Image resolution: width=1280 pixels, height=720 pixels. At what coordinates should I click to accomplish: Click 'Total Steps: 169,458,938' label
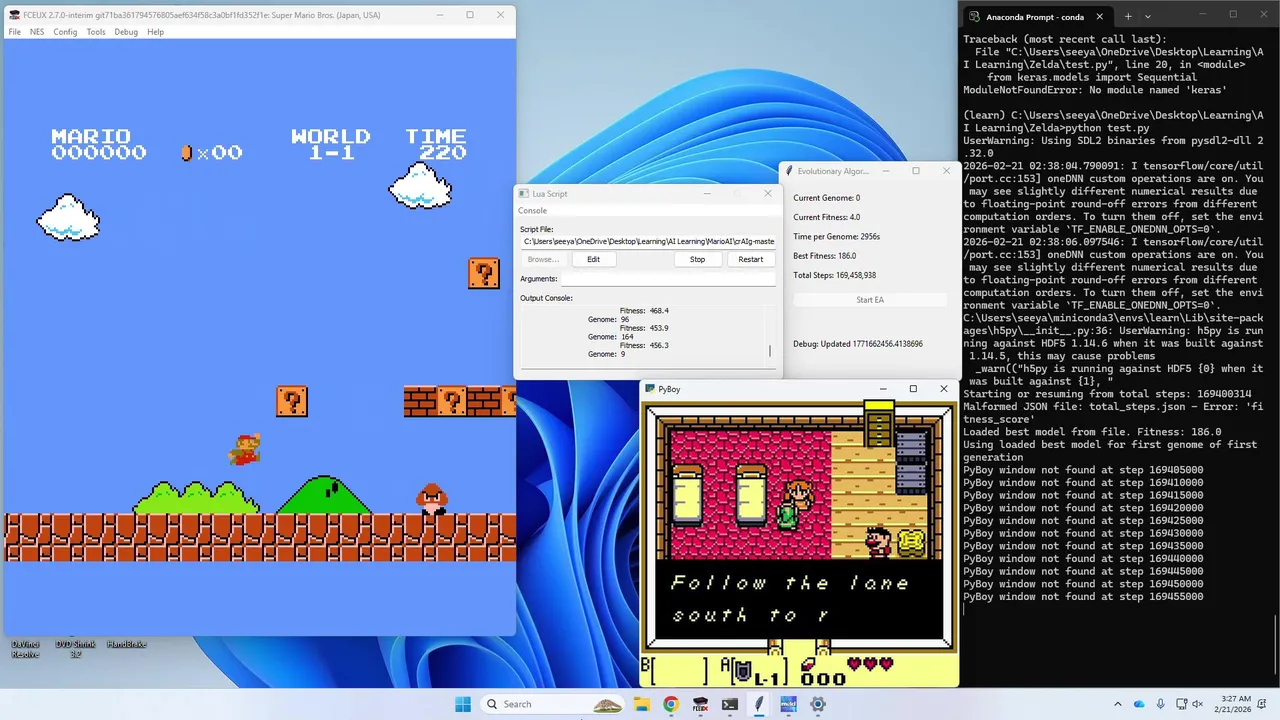click(834, 275)
